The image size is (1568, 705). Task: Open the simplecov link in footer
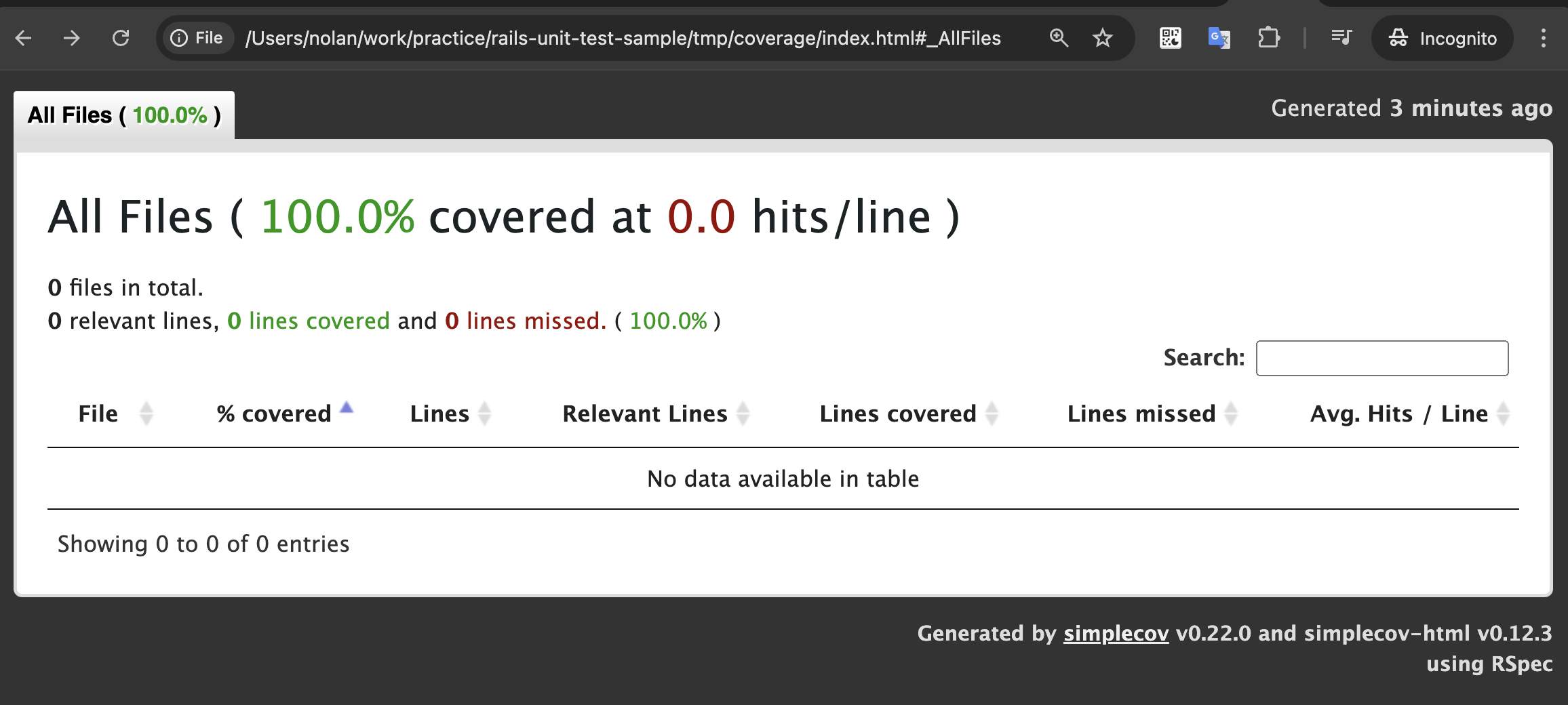(1116, 633)
